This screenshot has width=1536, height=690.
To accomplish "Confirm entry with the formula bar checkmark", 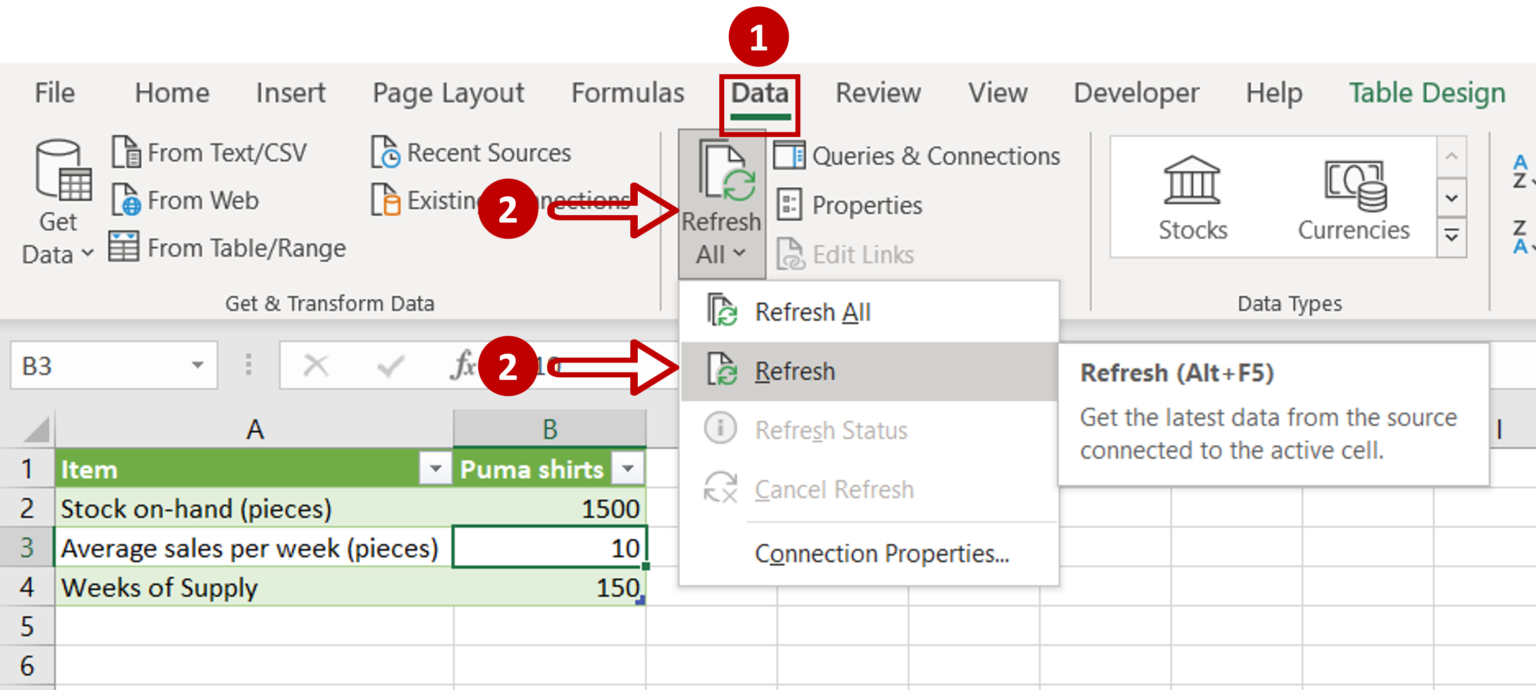I will pos(388,365).
